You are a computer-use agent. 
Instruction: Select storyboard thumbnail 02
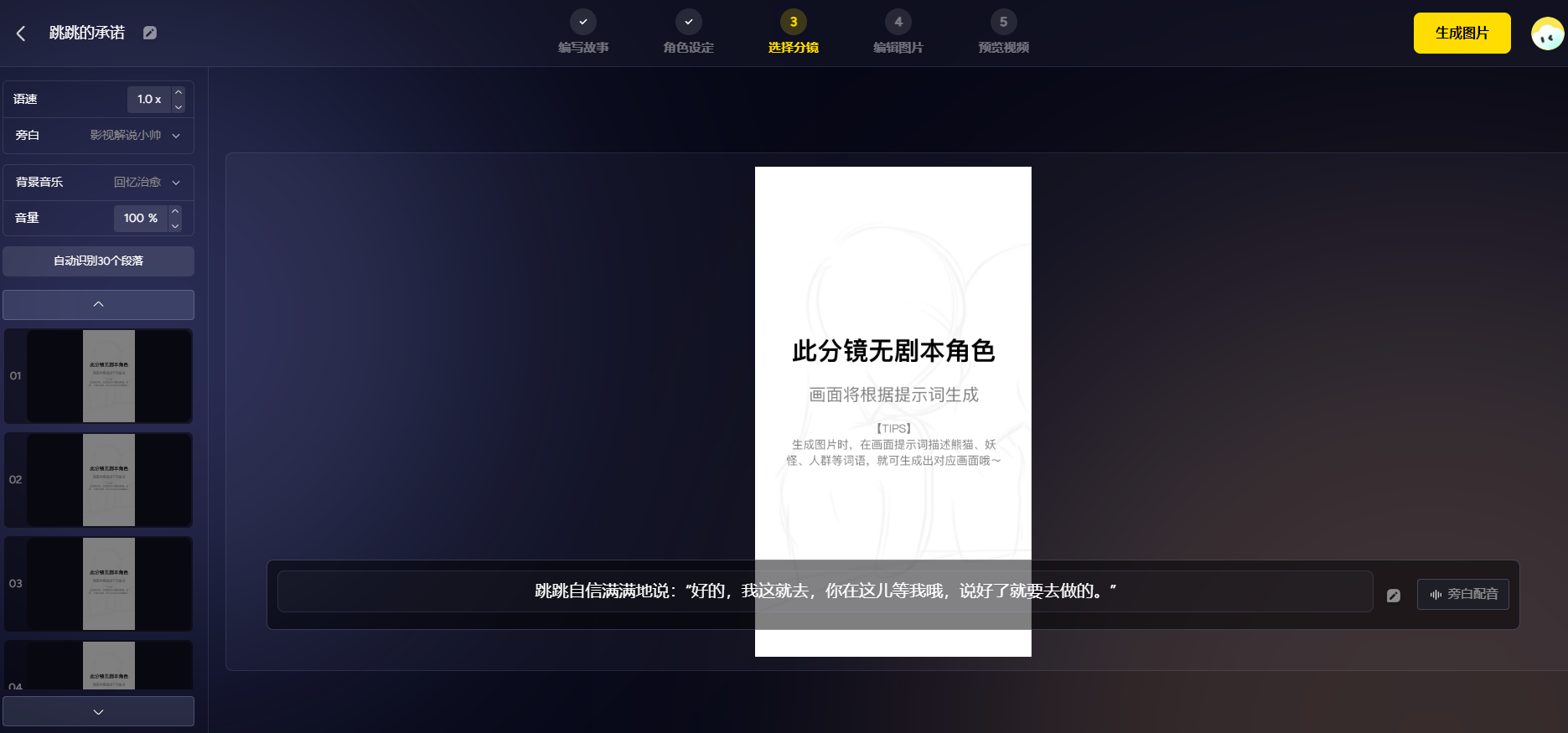coord(99,480)
